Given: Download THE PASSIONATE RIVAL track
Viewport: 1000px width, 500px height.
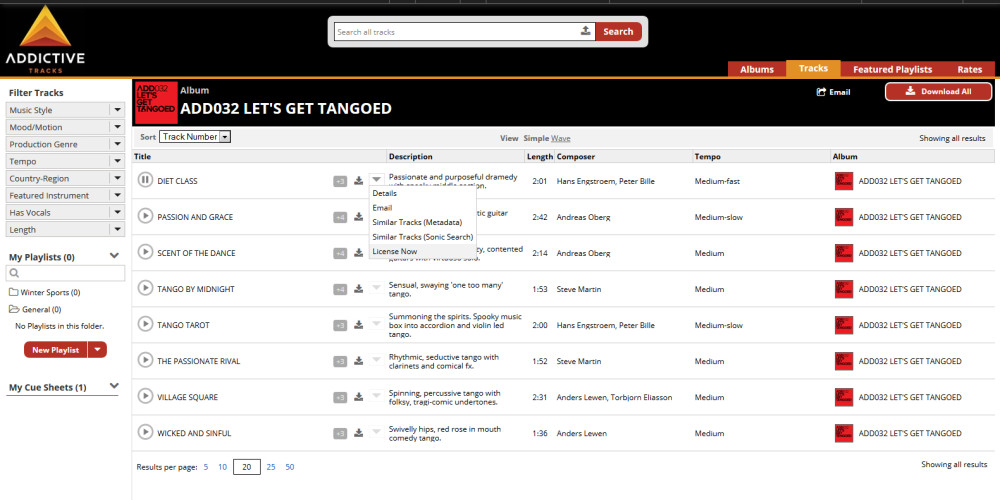Looking at the screenshot, I should coord(358,361).
